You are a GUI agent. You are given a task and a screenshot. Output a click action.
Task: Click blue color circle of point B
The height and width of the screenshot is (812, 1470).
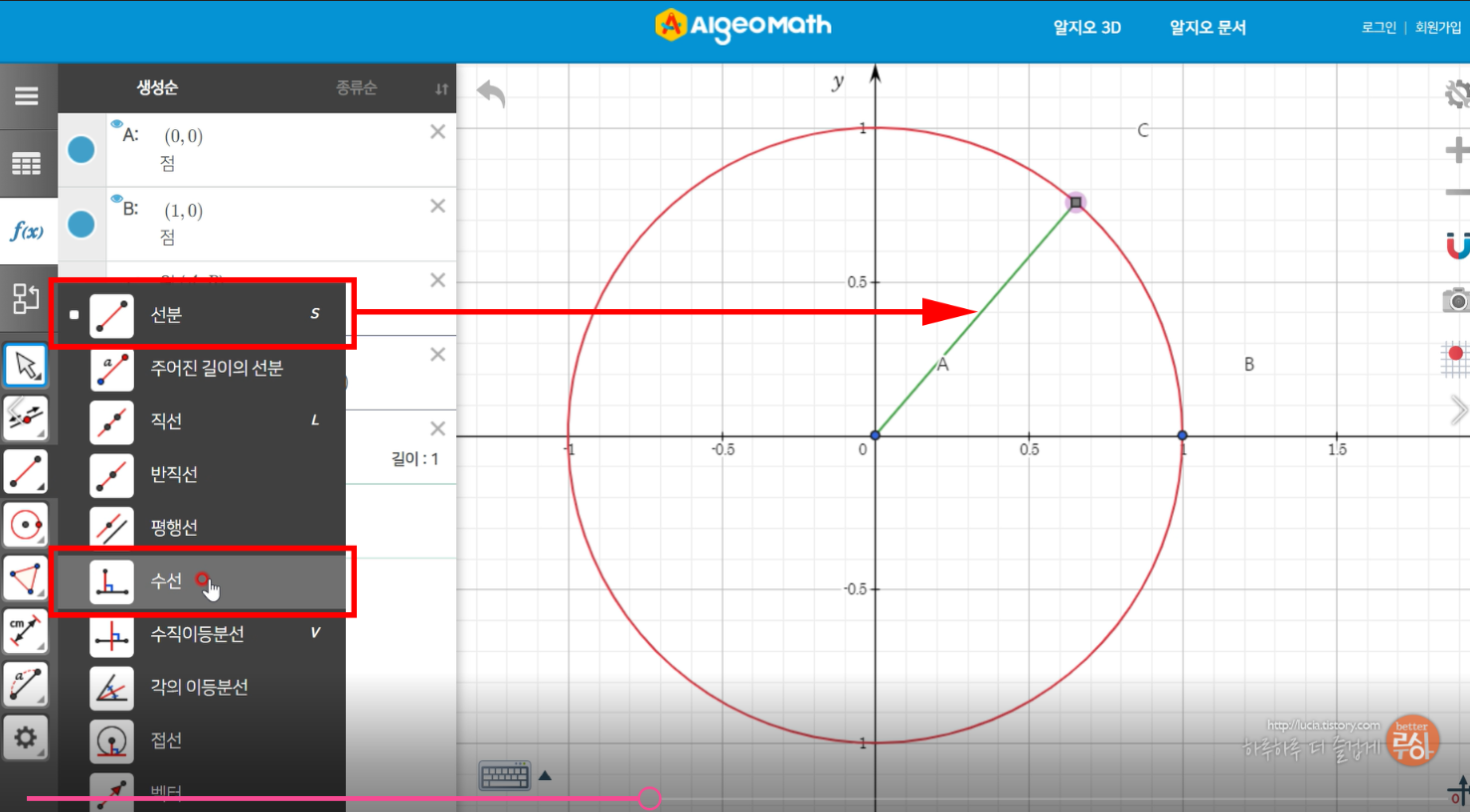82,225
